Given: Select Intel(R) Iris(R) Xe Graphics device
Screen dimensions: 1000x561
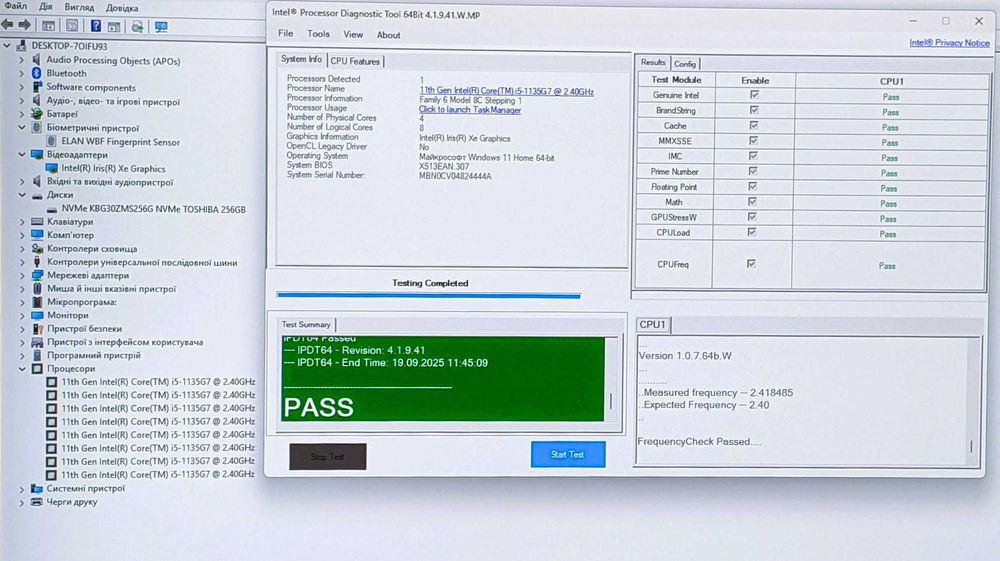Looking at the screenshot, I should [113, 168].
